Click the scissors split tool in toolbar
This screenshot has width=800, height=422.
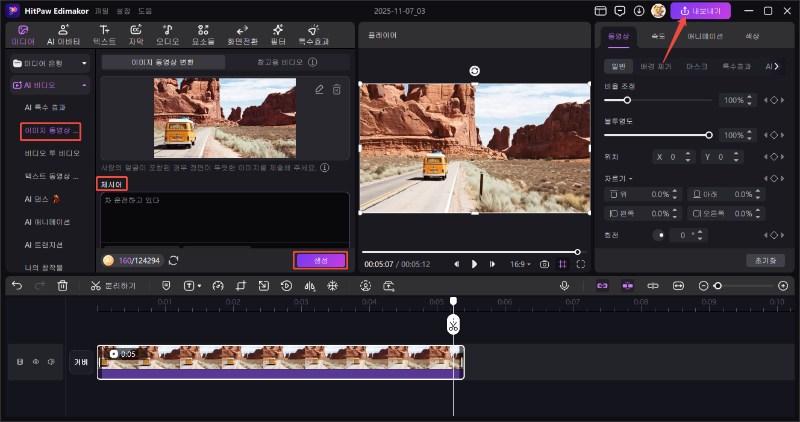tap(95, 286)
